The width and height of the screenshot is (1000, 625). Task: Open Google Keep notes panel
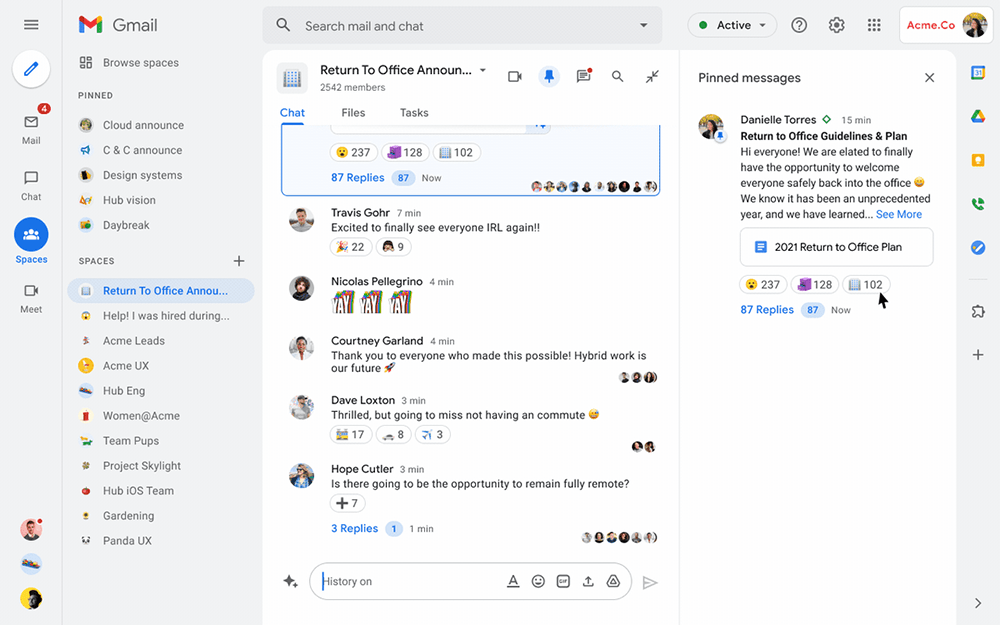click(978, 158)
